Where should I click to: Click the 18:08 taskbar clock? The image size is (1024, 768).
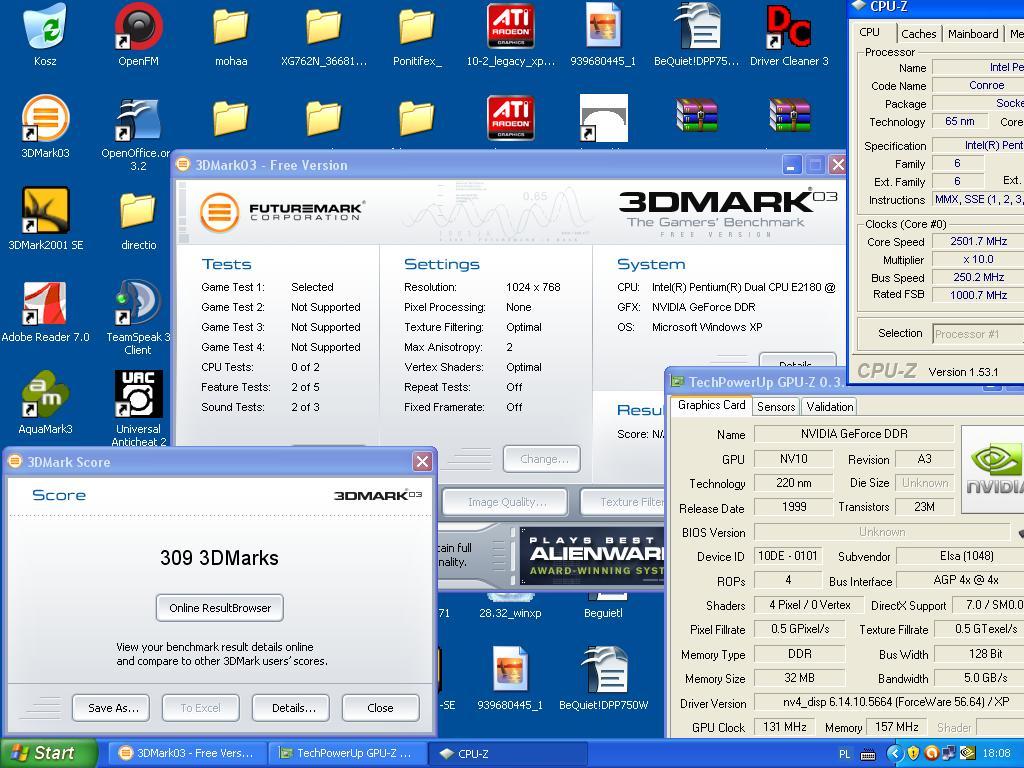pos(996,754)
